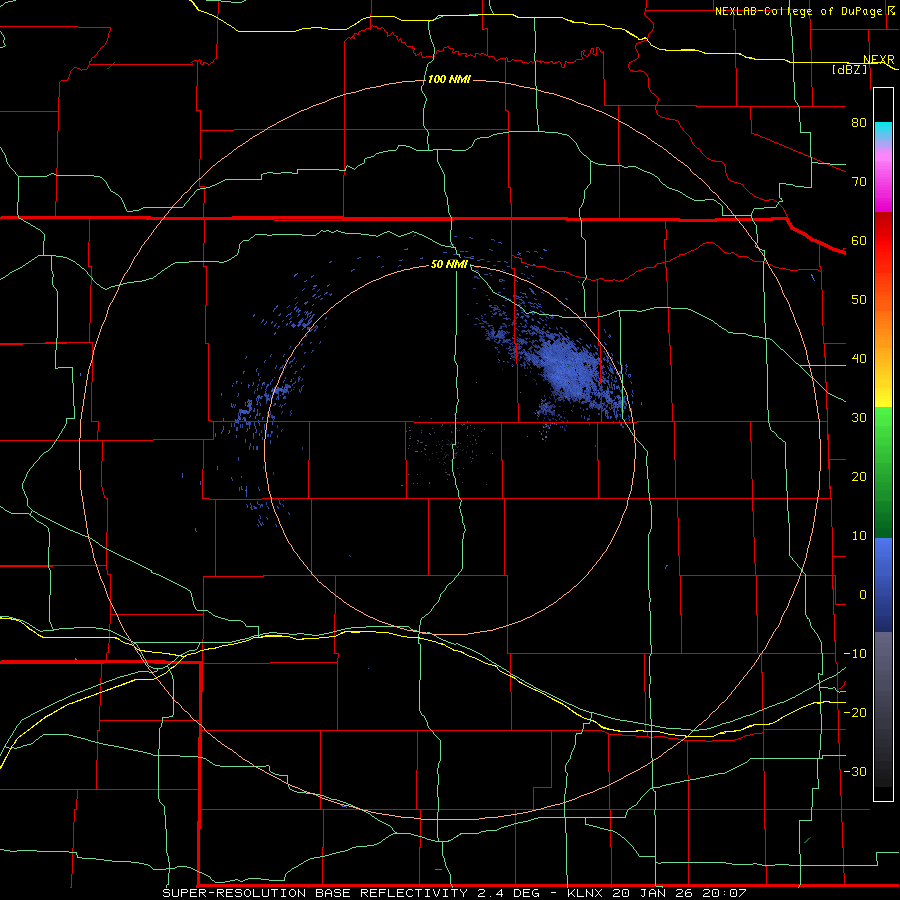Image resolution: width=900 pixels, height=900 pixels.
Task: Click the 20 dBZ scale value
Action: 859,476
